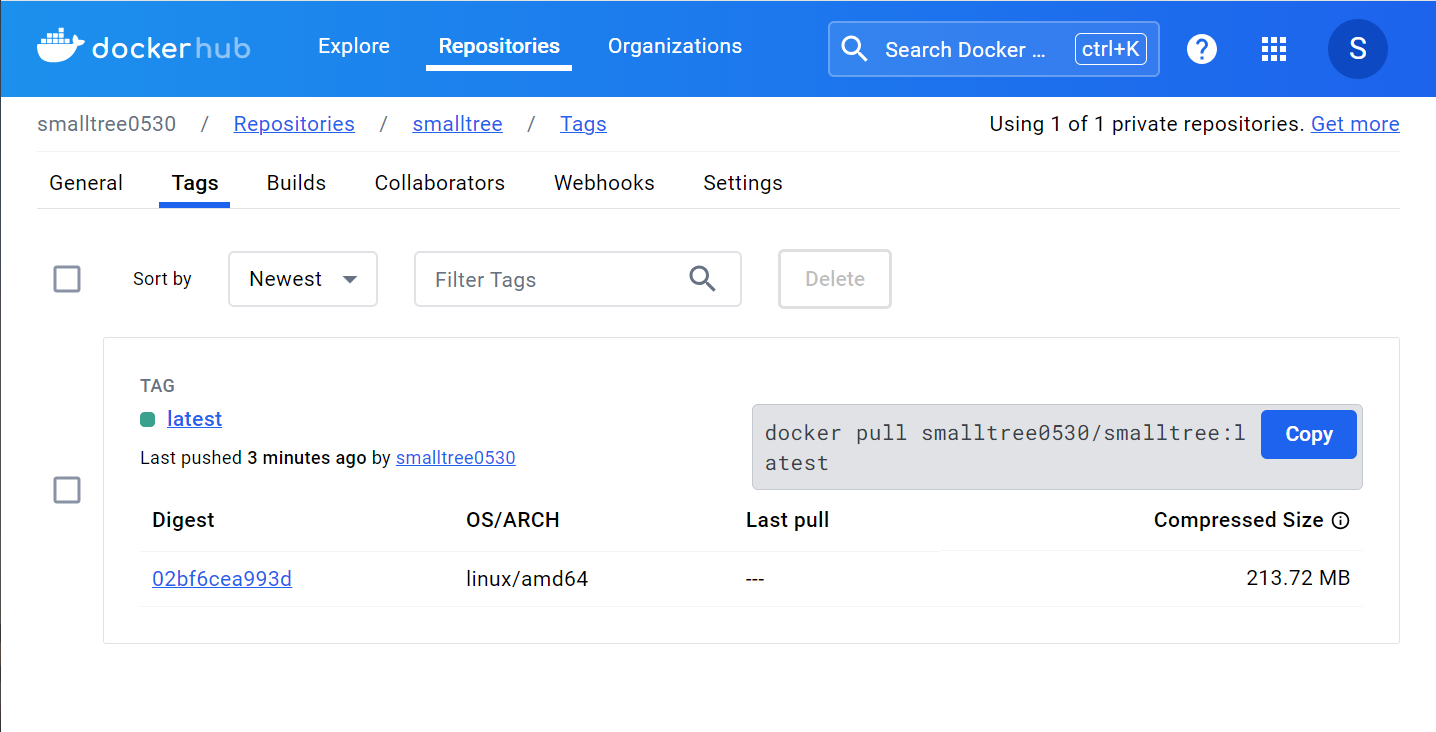Open Organizations in top navigation

[x=675, y=46]
